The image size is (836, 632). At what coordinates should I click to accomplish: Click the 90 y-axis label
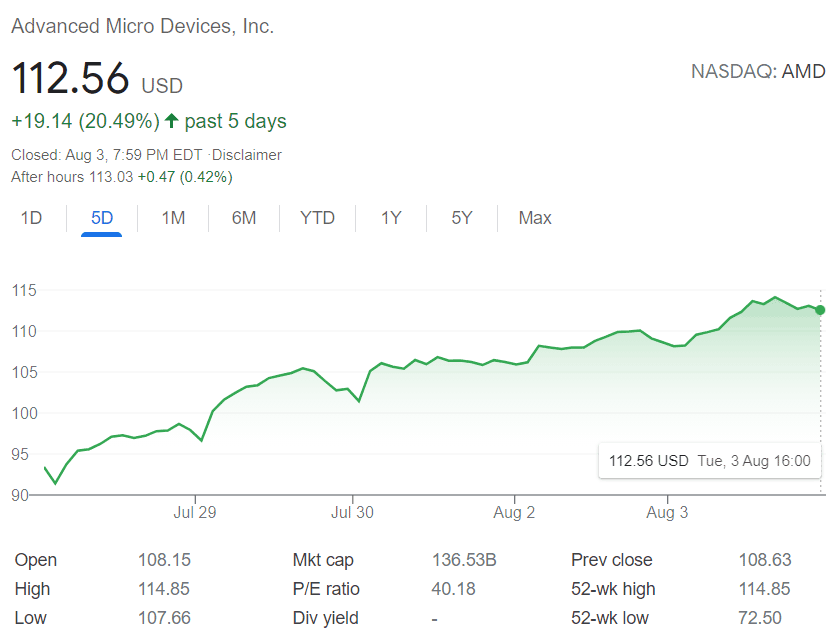(20, 495)
